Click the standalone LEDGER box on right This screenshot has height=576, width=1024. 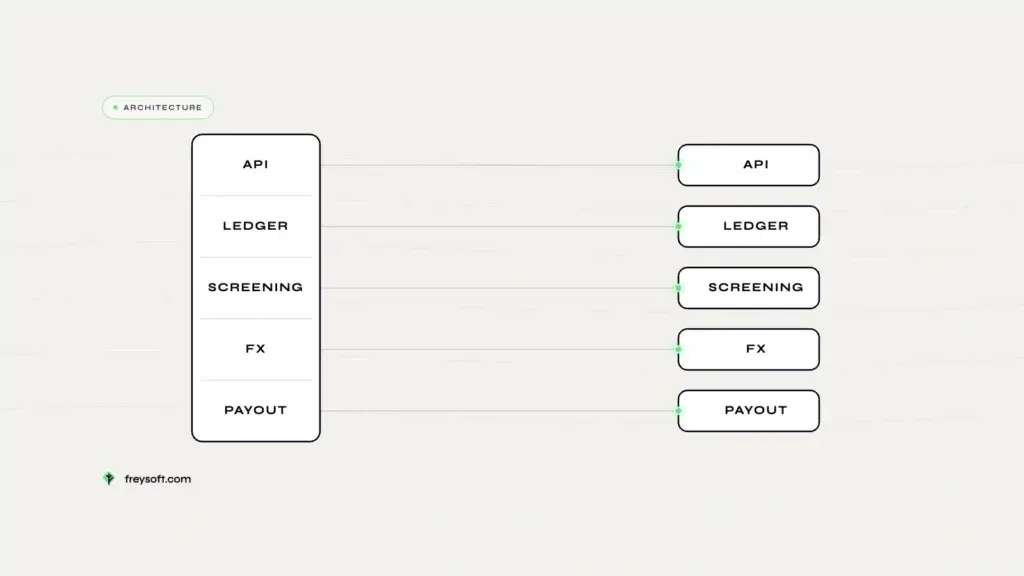748,227
